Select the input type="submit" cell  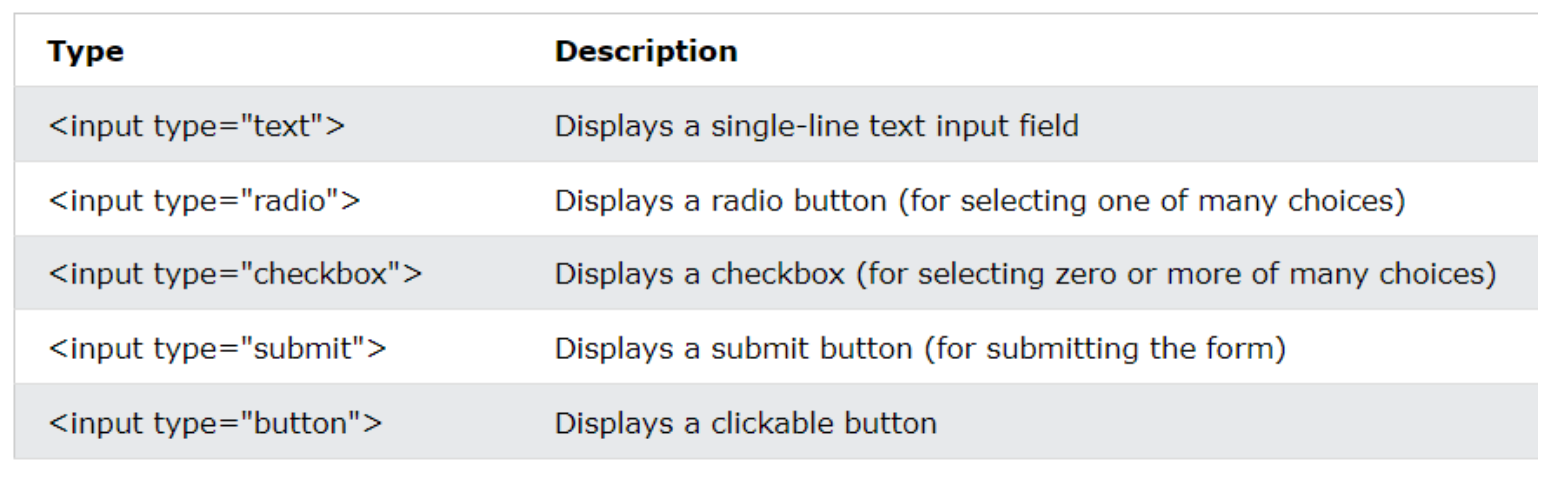[x=217, y=349]
